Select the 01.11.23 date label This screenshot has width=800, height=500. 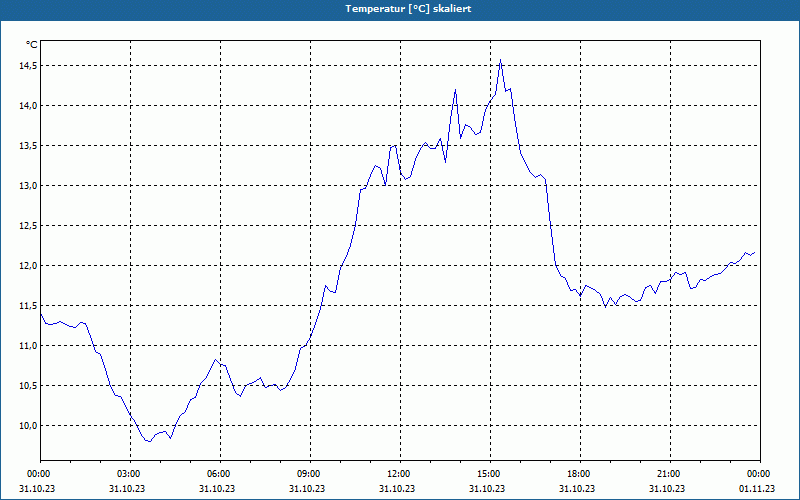757,489
